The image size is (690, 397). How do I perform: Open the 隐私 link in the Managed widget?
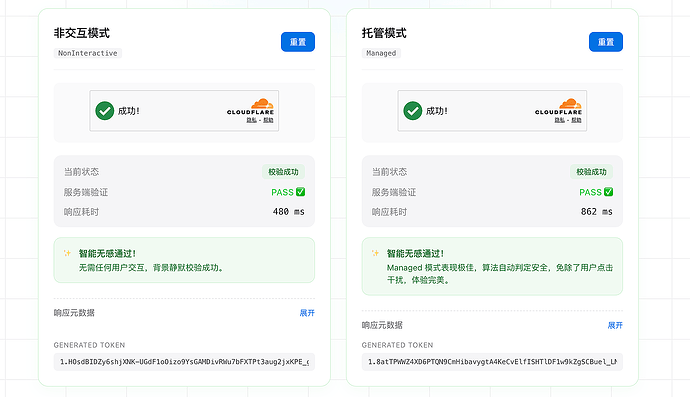click(559, 120)
